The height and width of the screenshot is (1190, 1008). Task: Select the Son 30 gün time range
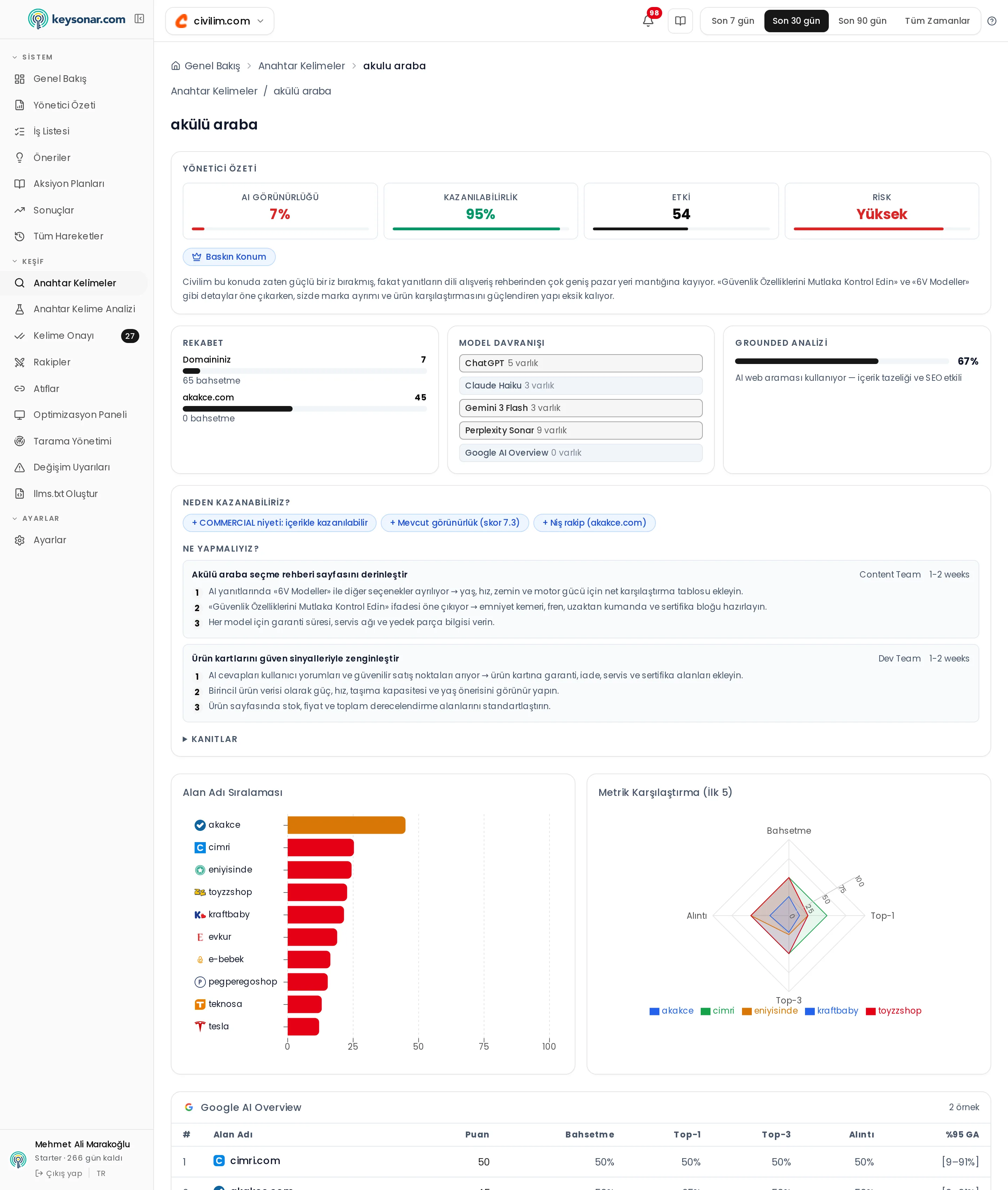(796, 21)
